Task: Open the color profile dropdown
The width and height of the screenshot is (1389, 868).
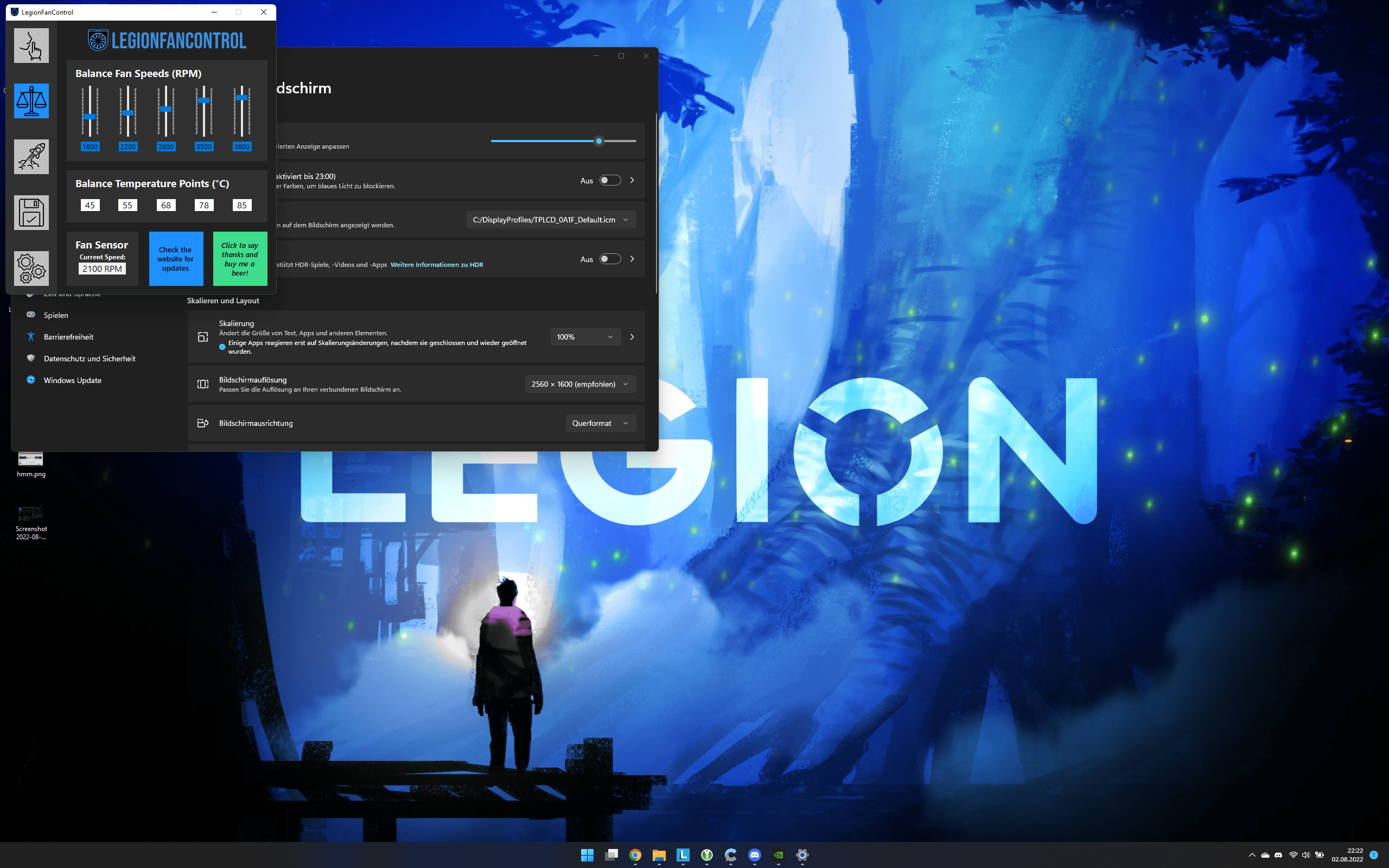Action: coord(550,220)
